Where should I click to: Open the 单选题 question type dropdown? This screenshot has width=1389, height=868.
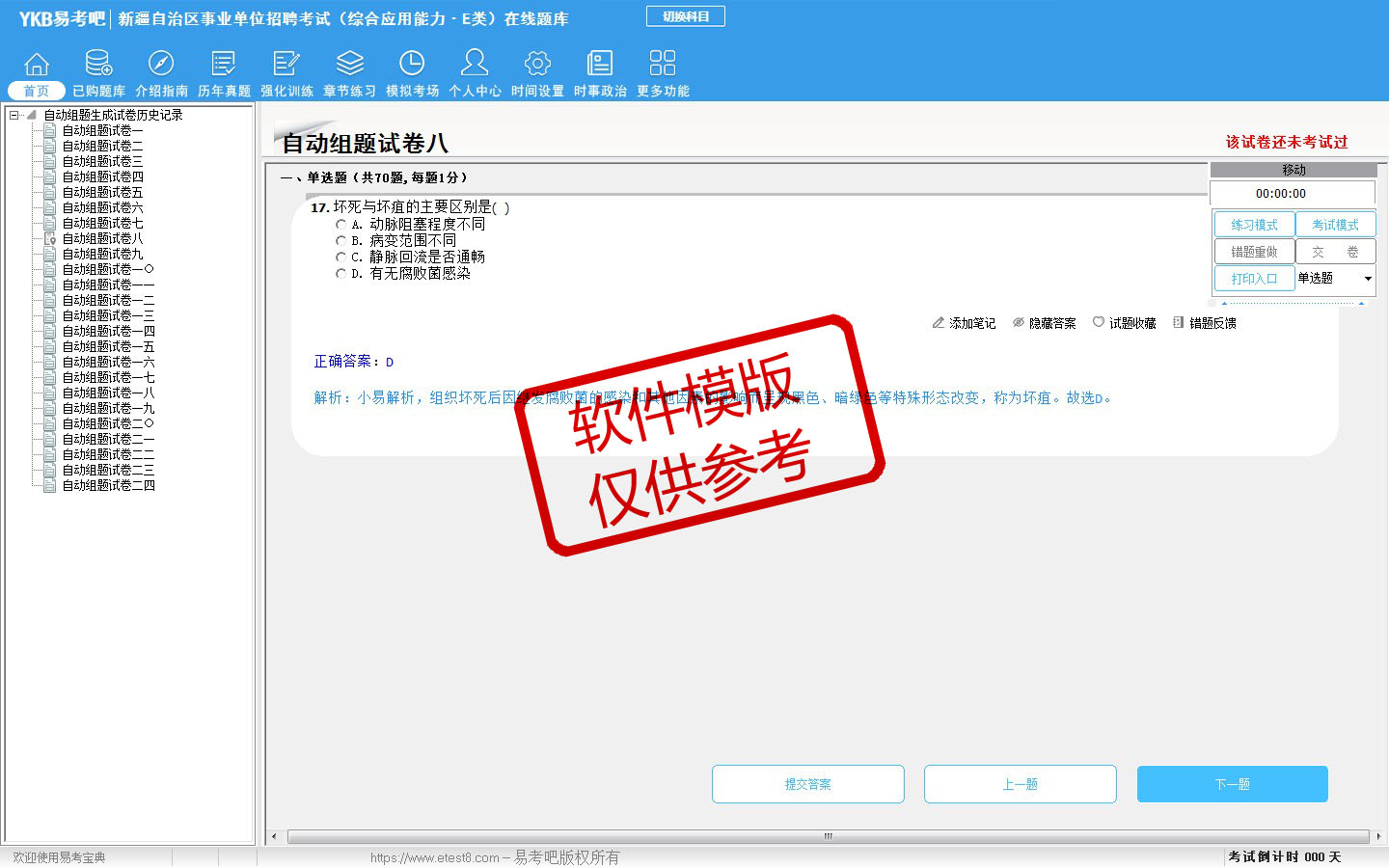(x=1367, y=279)
